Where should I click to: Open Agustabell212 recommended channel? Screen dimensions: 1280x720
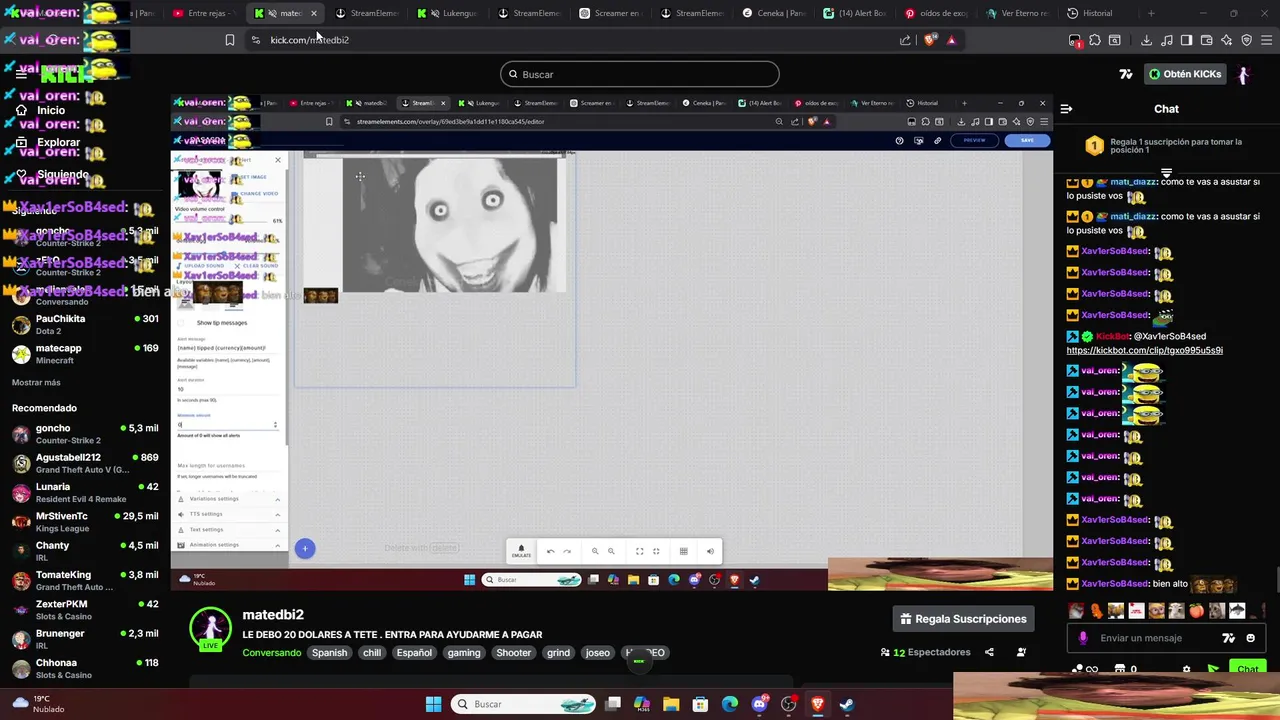click(x=85, y=464)
